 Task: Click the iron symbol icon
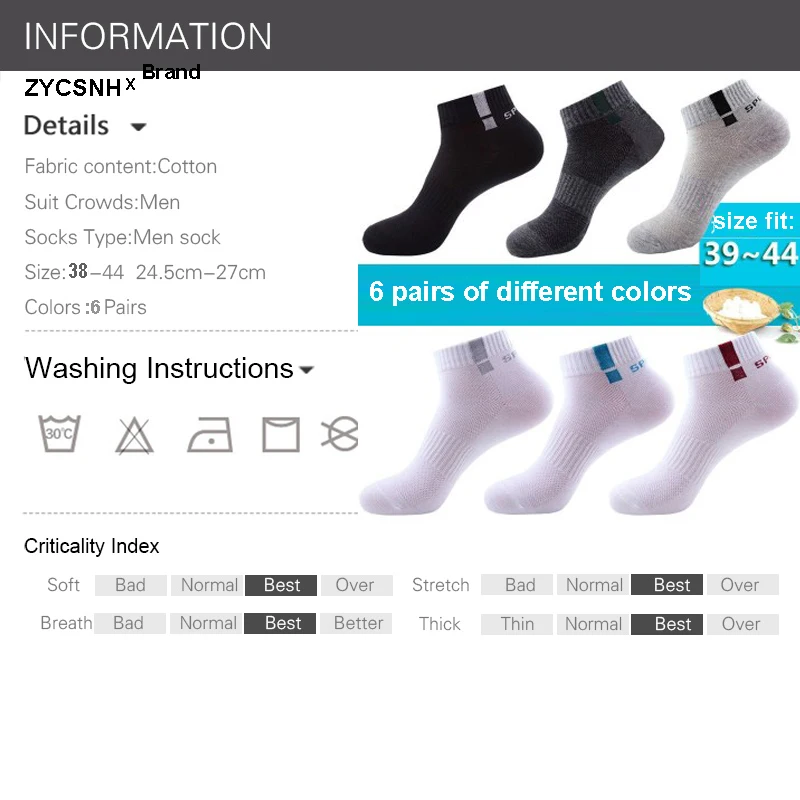pyautogui.click(x=210, y=435)
